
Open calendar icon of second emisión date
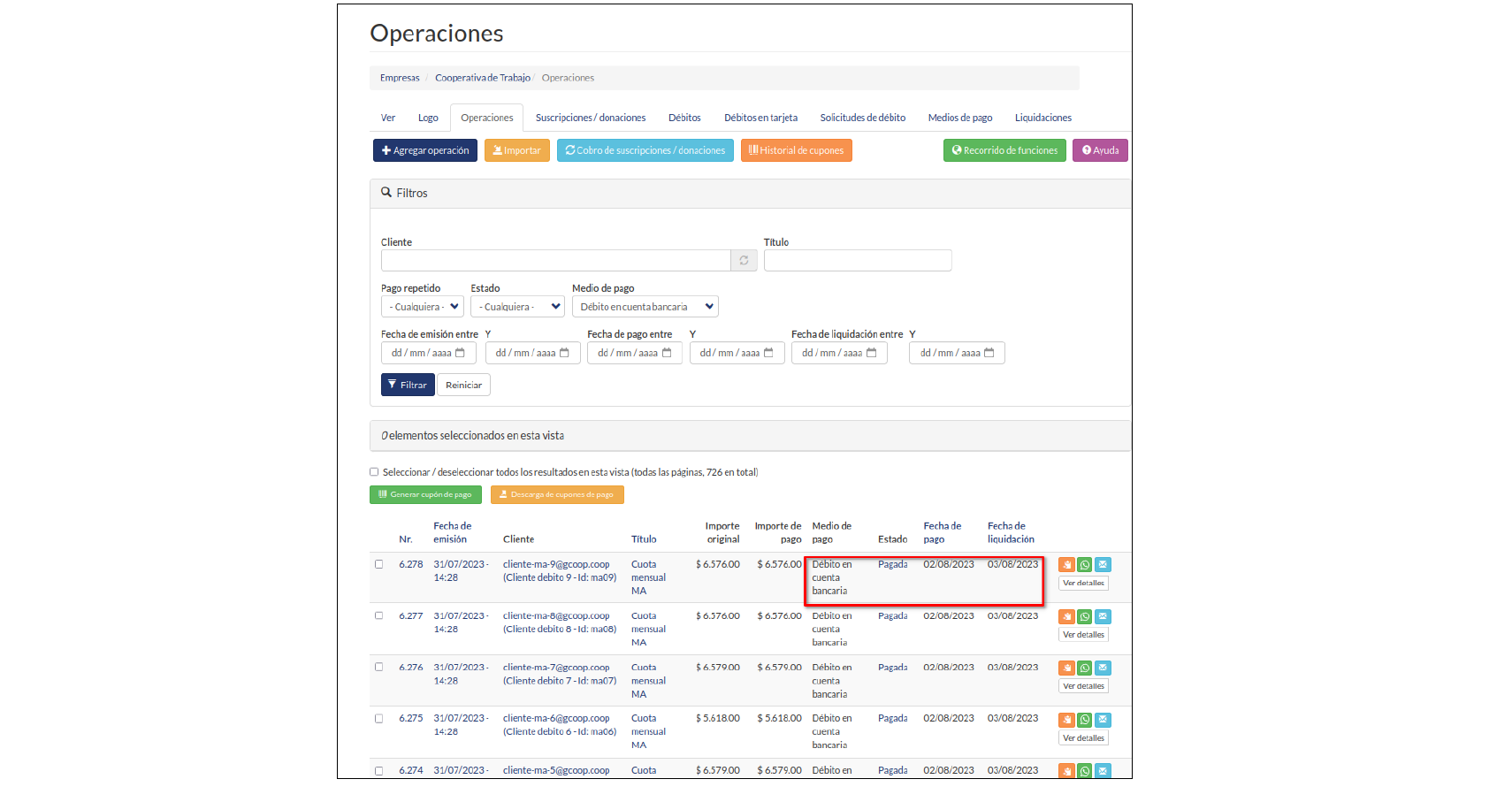click(x=564, y=353)
